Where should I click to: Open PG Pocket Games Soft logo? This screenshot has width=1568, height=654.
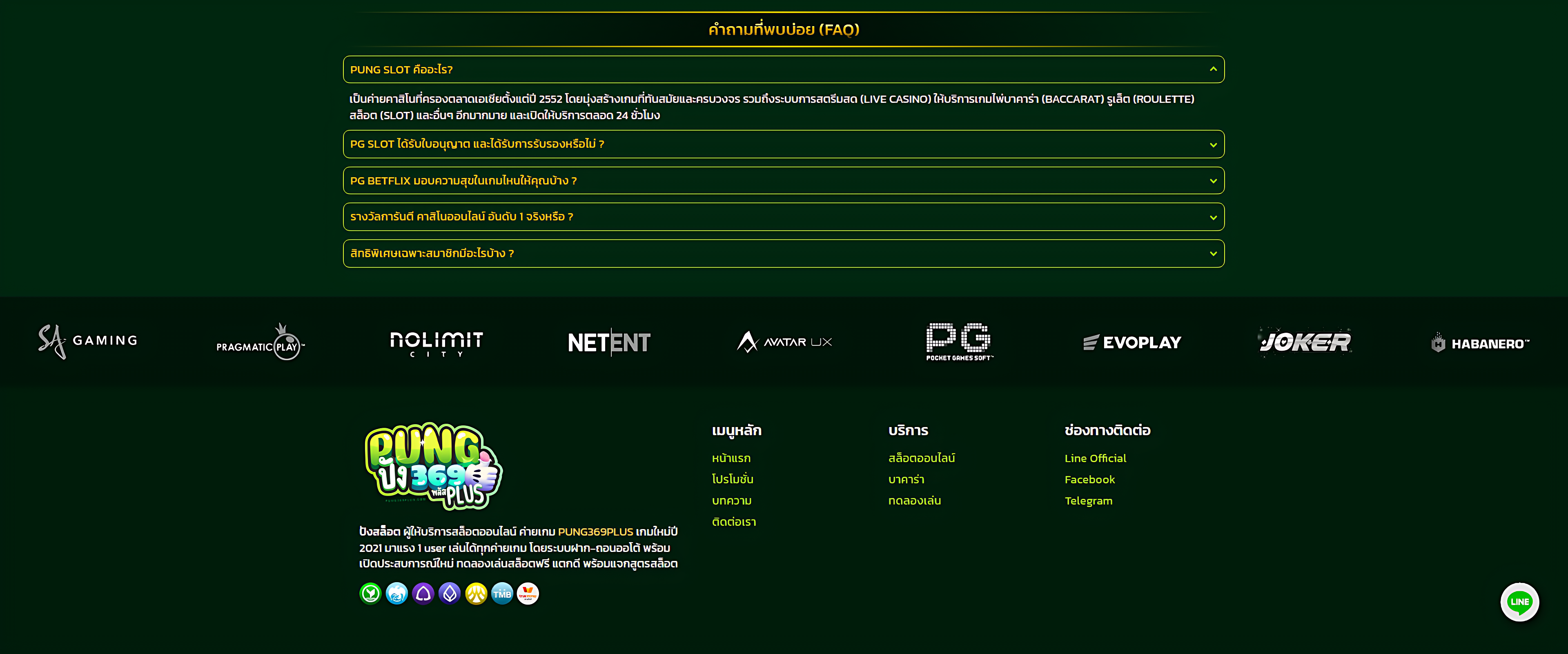(x=959, y=342)
